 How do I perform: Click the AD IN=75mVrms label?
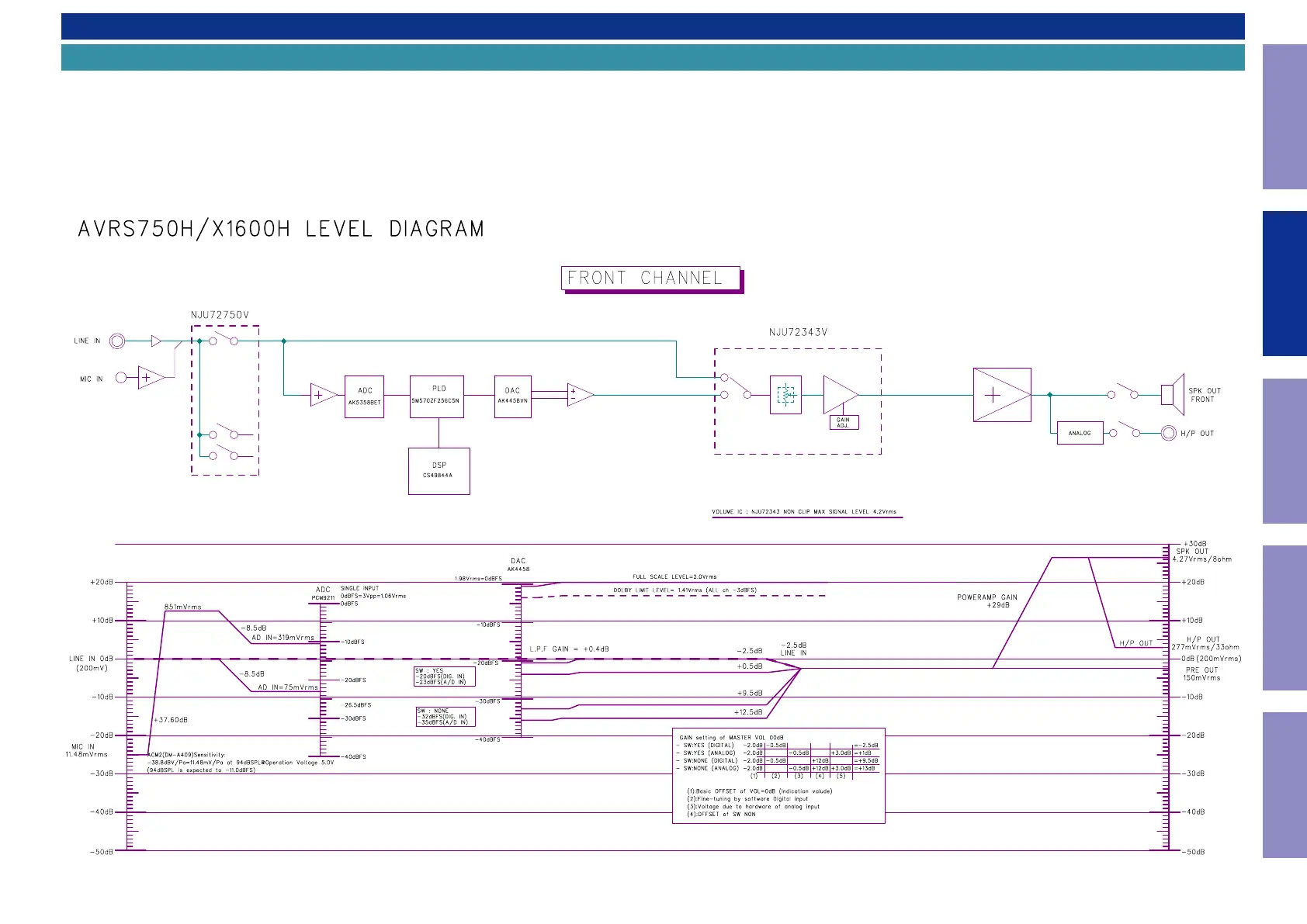pyautogui.click(x=288, y=687)
